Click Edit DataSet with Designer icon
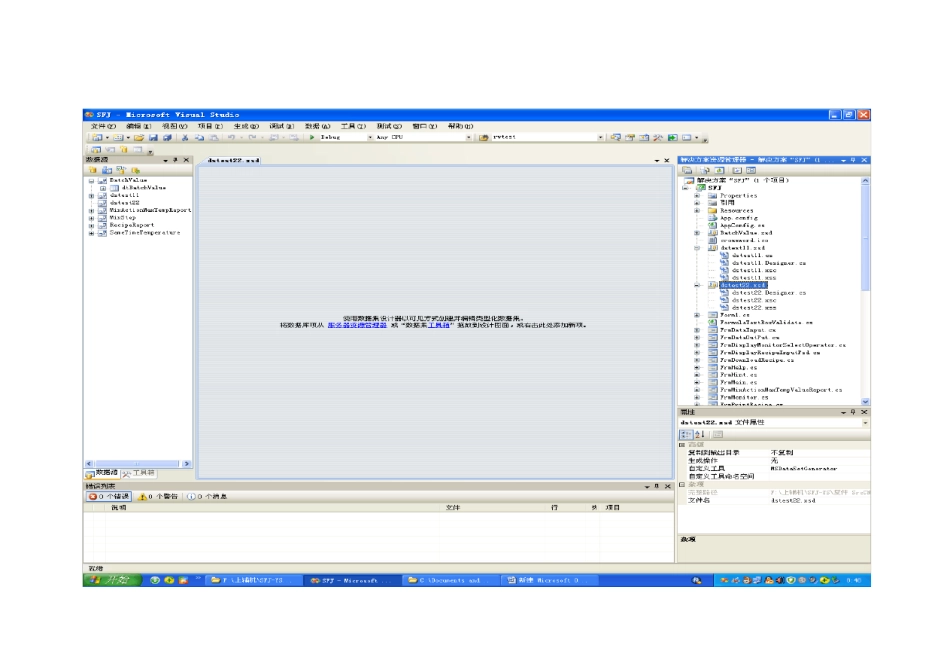Screen dimensions: 950x672 click(107, 170)
